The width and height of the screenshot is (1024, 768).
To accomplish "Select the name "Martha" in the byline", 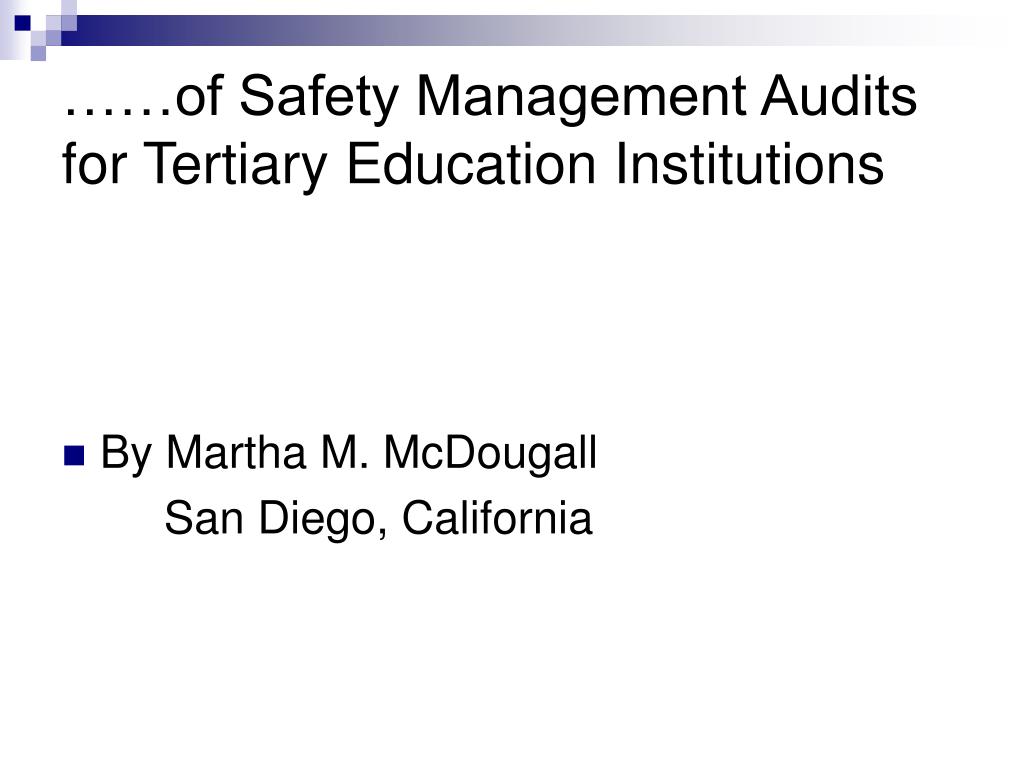I will (x=236, y=452).
